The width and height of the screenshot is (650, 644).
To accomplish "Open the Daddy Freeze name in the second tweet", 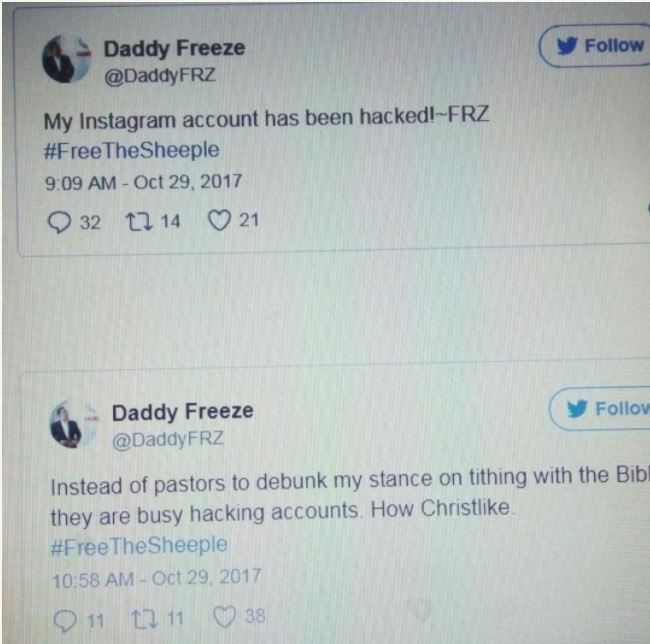I will coord(182,412).
